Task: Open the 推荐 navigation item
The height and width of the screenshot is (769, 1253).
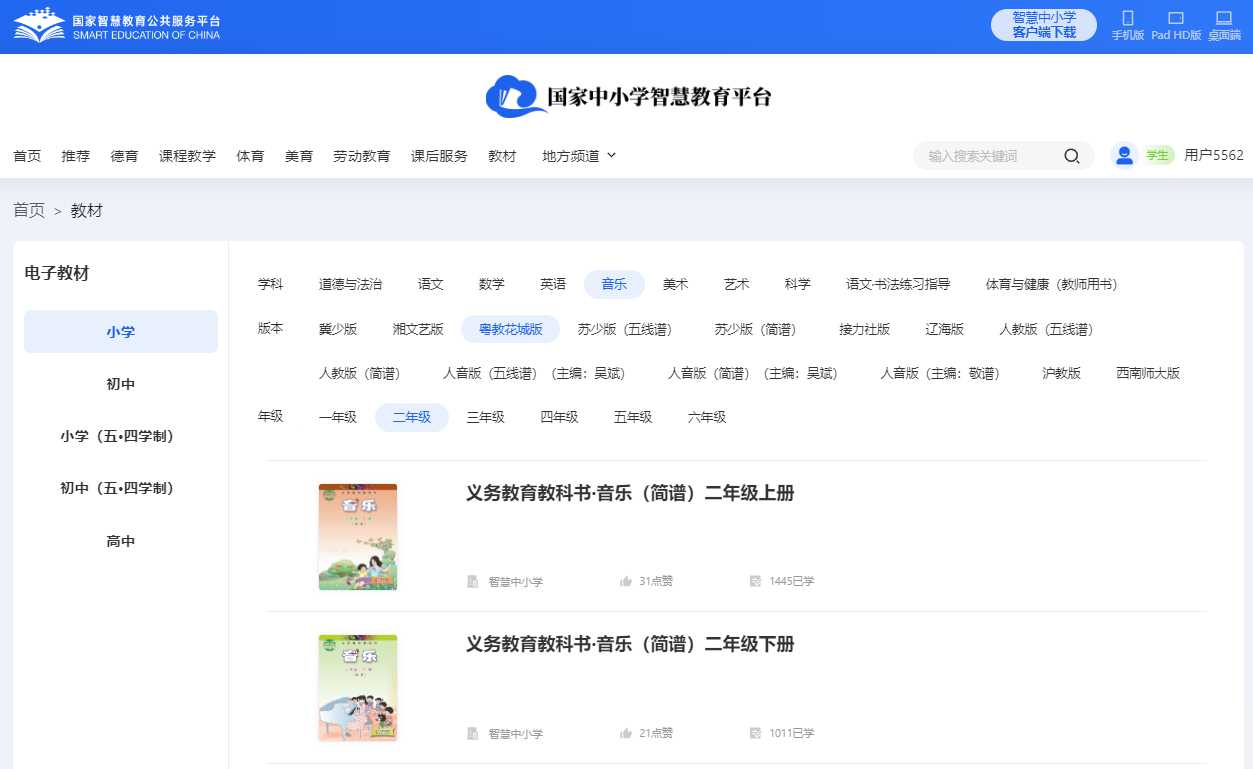Action: pos(75,156)
